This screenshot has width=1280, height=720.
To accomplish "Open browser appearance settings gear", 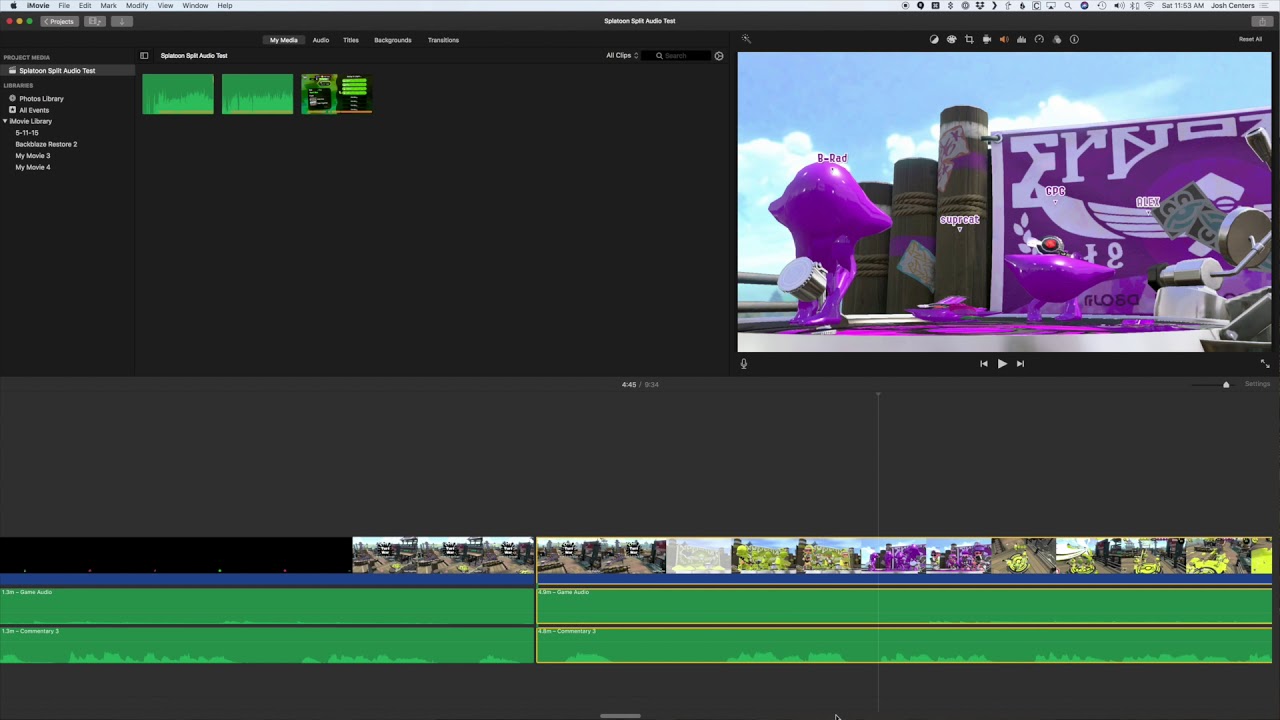I will (x=718, y=56).
